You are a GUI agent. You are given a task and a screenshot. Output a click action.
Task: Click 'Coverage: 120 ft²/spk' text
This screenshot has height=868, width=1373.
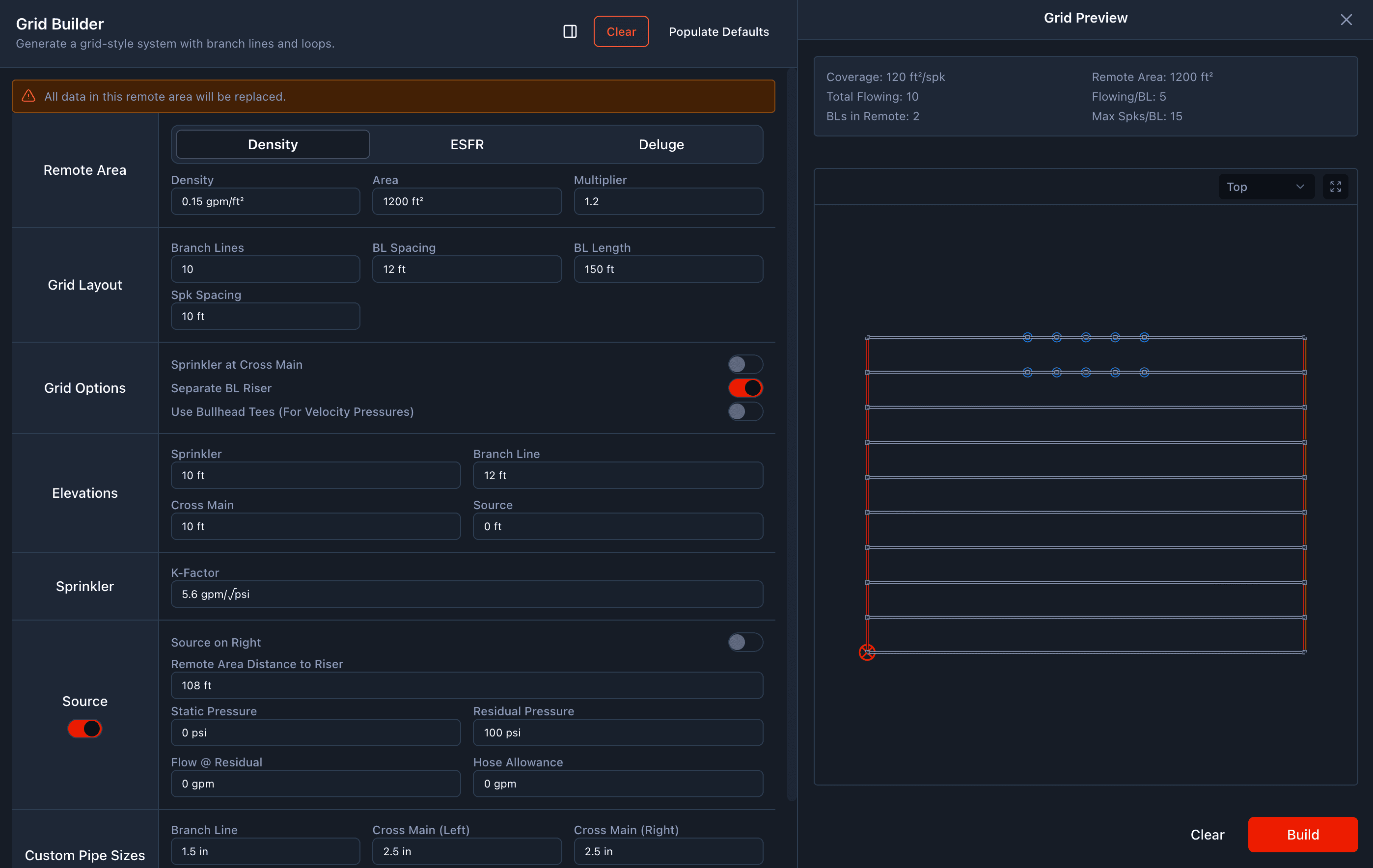[885, 77]
